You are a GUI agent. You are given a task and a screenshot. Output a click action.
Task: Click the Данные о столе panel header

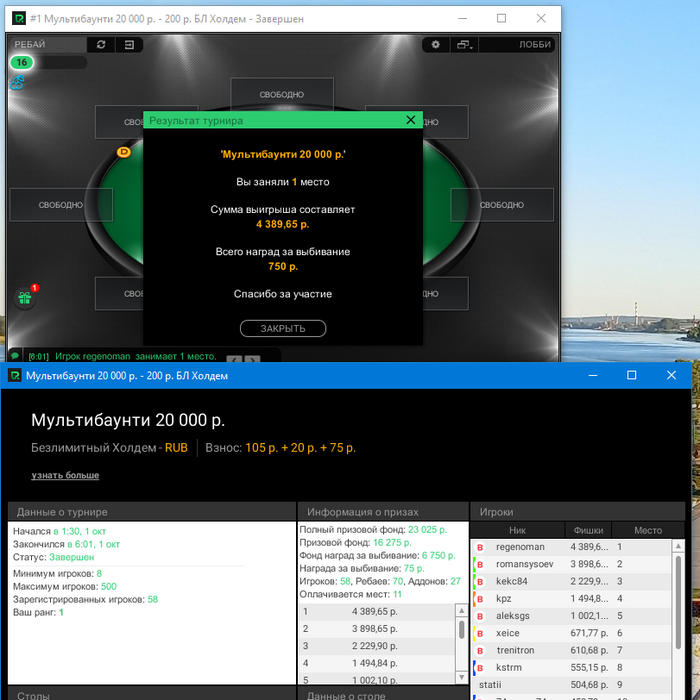[383, 694]
